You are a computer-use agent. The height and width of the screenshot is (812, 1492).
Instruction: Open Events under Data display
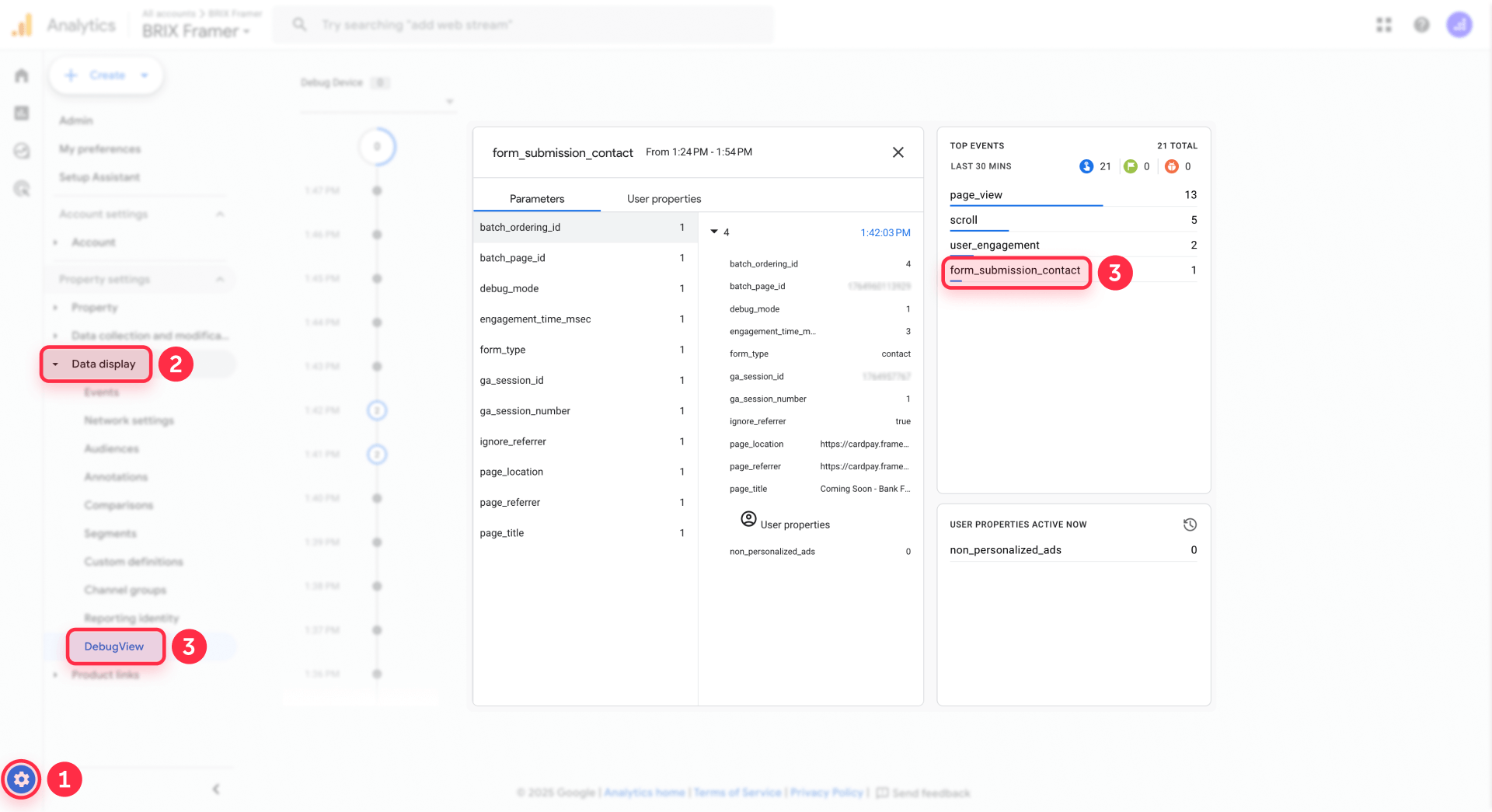[102, 392]
